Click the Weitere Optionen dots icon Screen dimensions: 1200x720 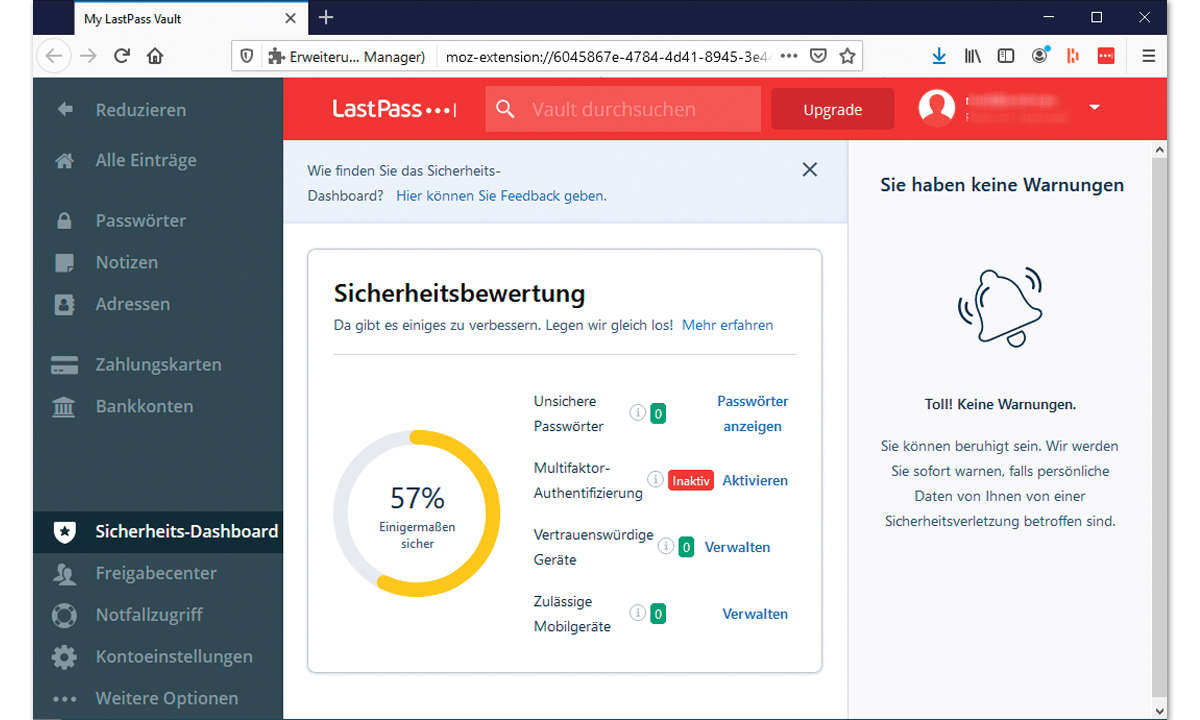[x=64, y=699]
